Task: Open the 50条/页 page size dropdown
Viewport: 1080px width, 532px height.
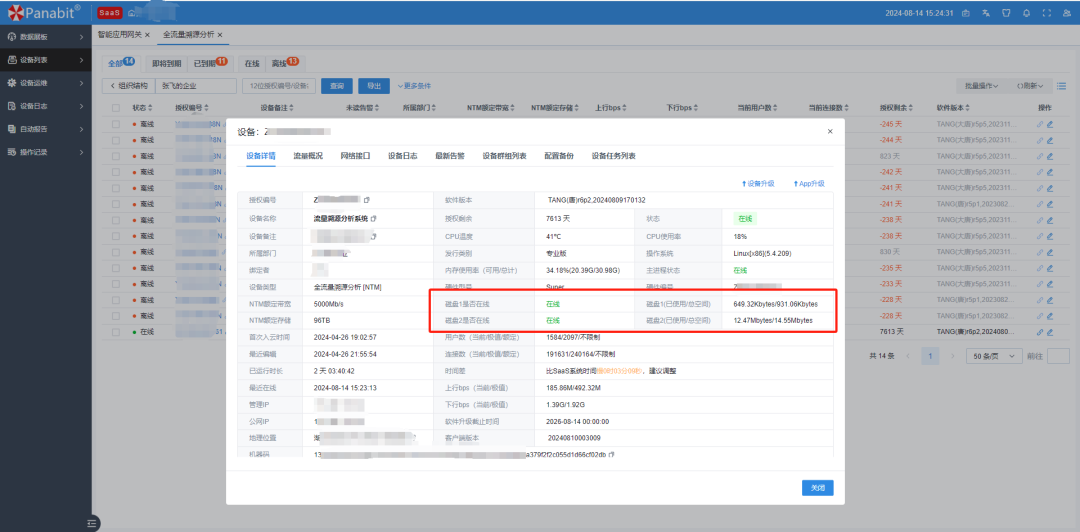Action: coord(994,356)
